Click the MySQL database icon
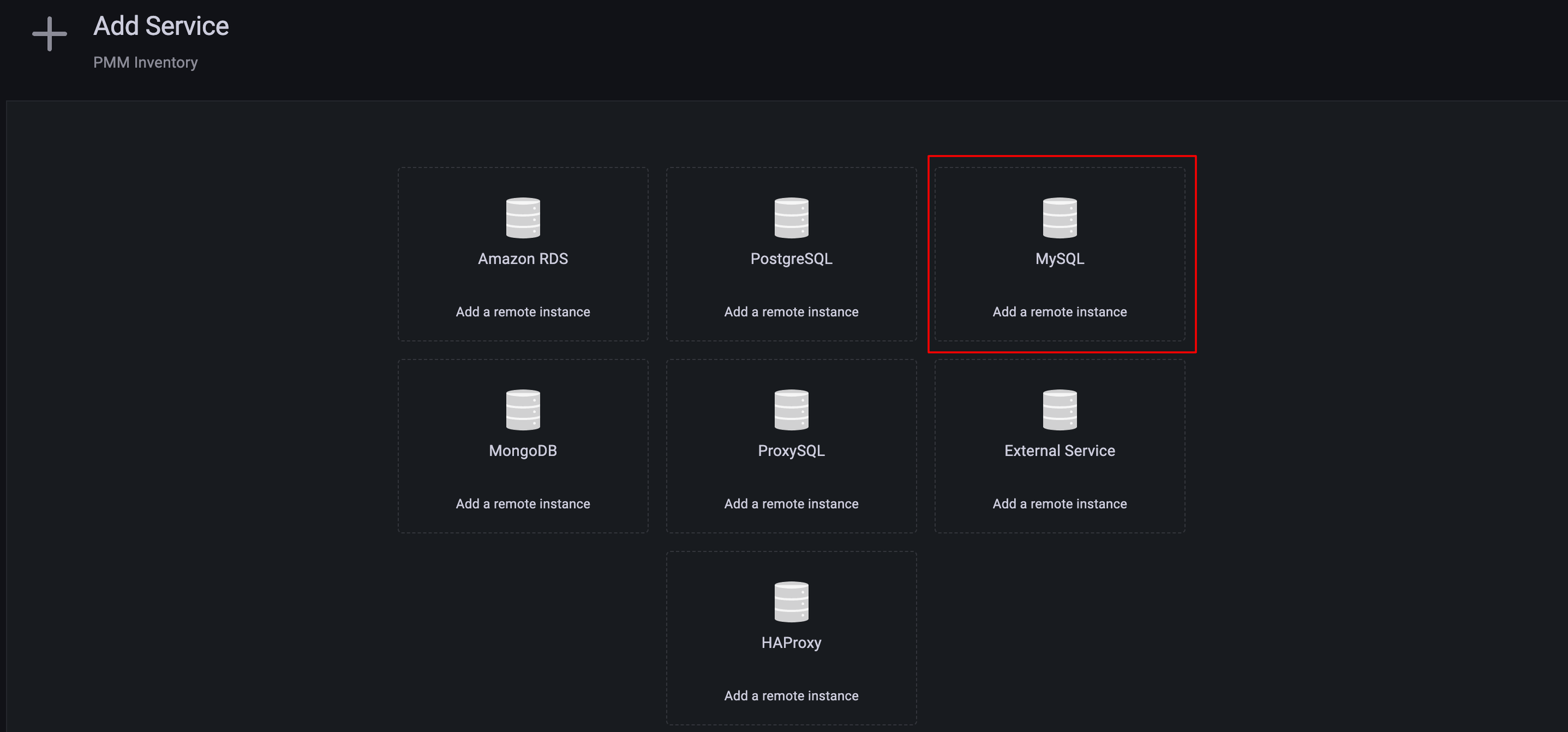 pos(1060,218)
